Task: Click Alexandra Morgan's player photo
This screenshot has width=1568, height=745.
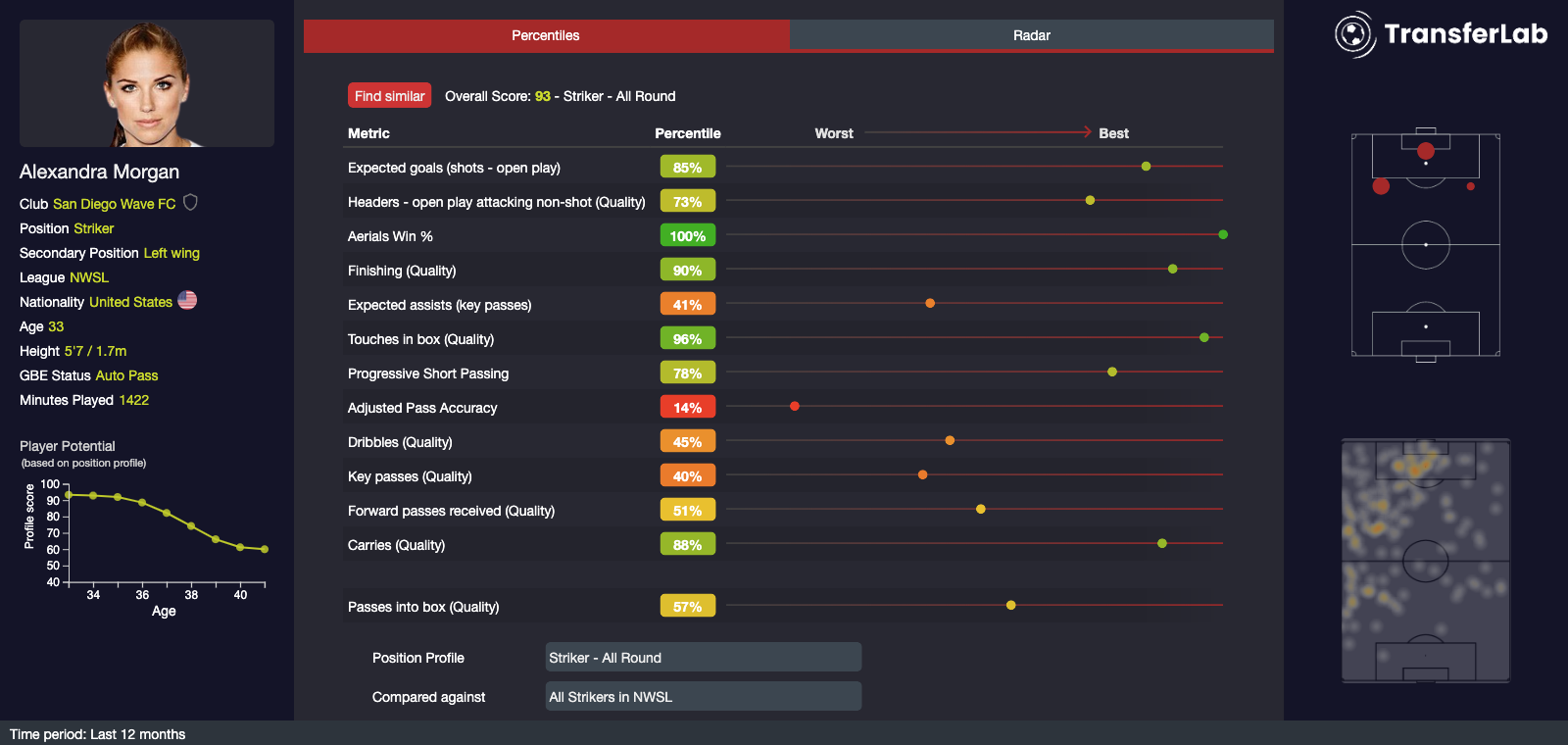Action: point(147,83)
